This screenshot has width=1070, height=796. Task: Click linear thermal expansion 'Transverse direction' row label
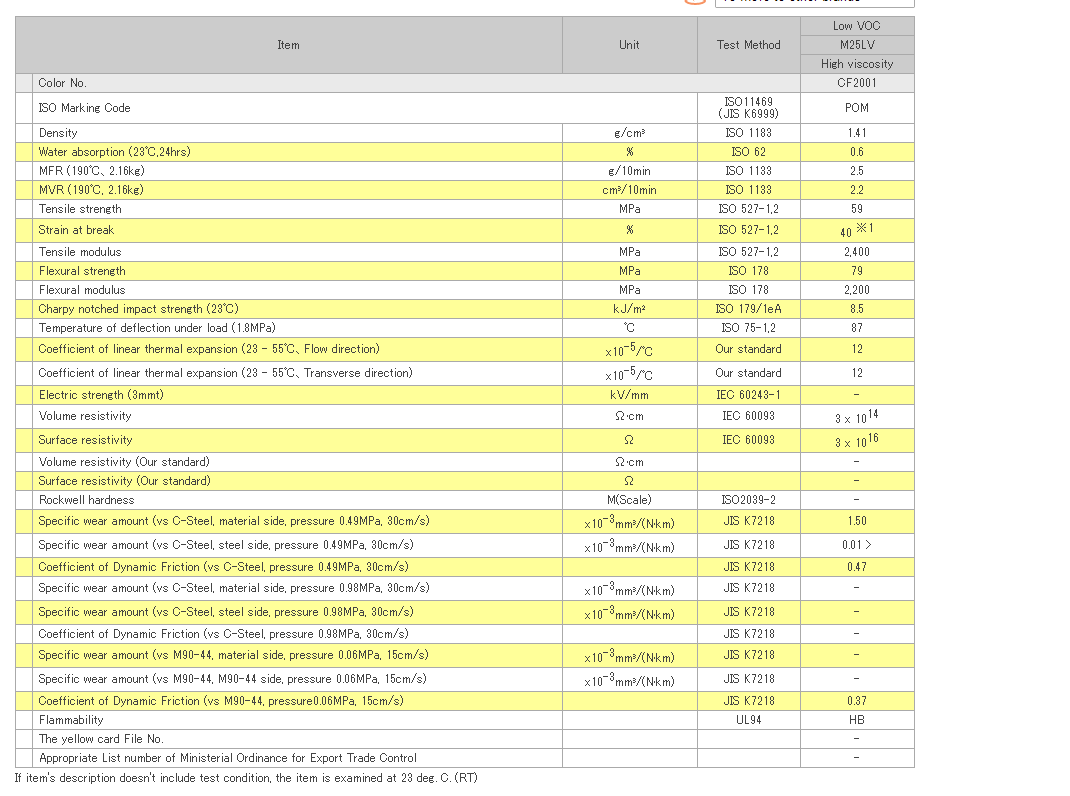(225, 373)
